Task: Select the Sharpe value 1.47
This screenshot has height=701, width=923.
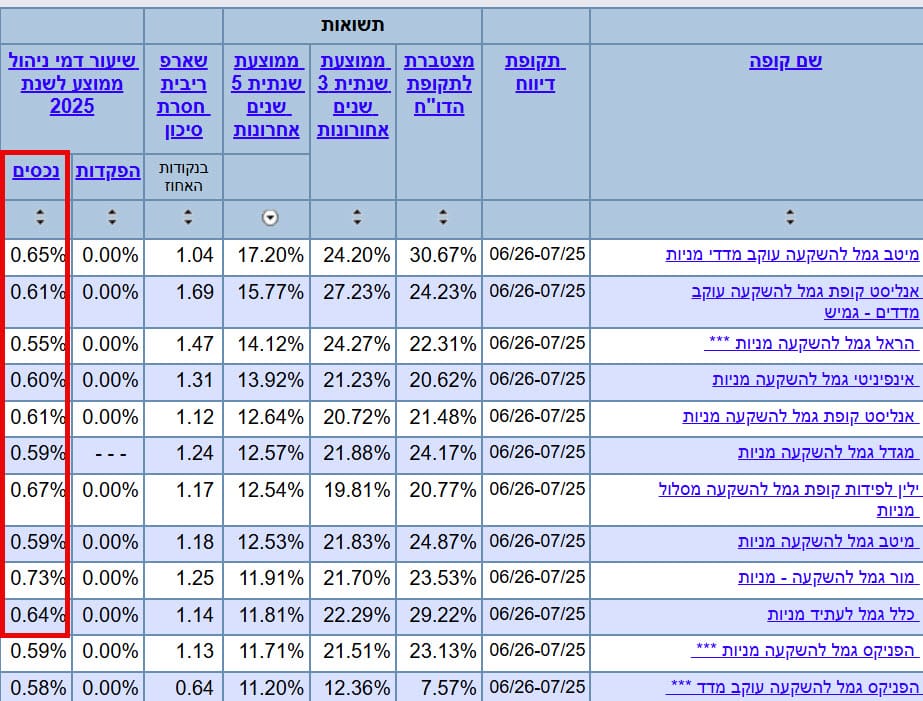Action: point(183,345)
